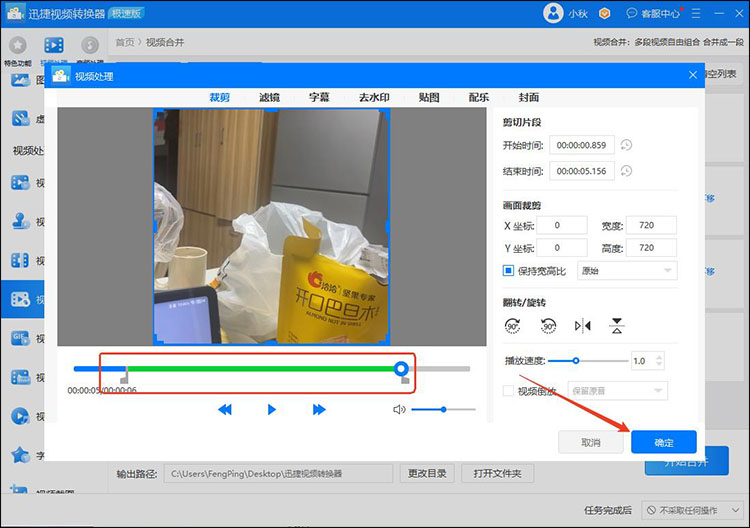Click the 开始时间 input field
Screen dimensions: 750x528
[582, 145]
